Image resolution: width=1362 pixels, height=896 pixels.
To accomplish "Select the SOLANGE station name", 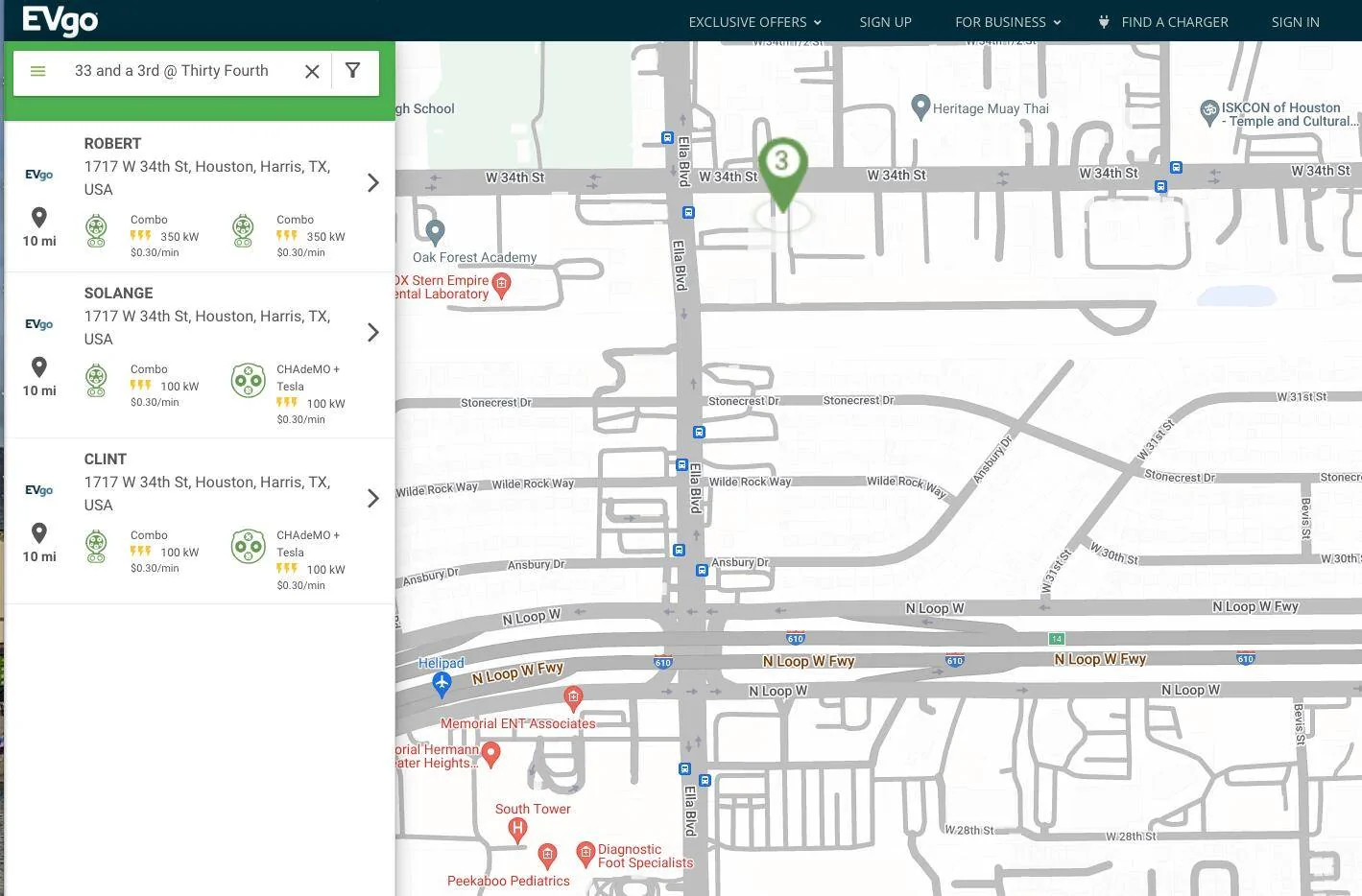I will pos(118,294).
